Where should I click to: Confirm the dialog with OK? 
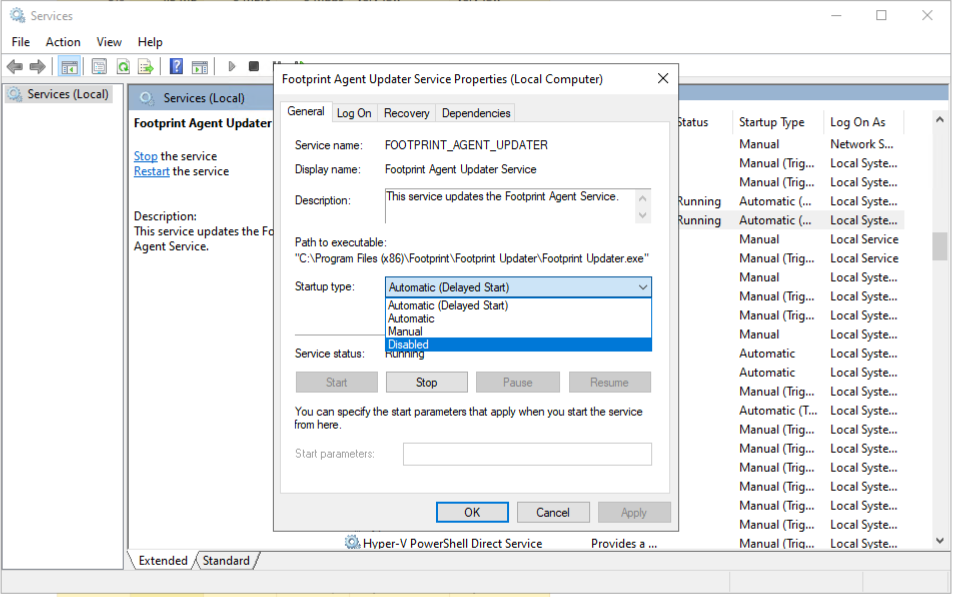coord(472,512)
